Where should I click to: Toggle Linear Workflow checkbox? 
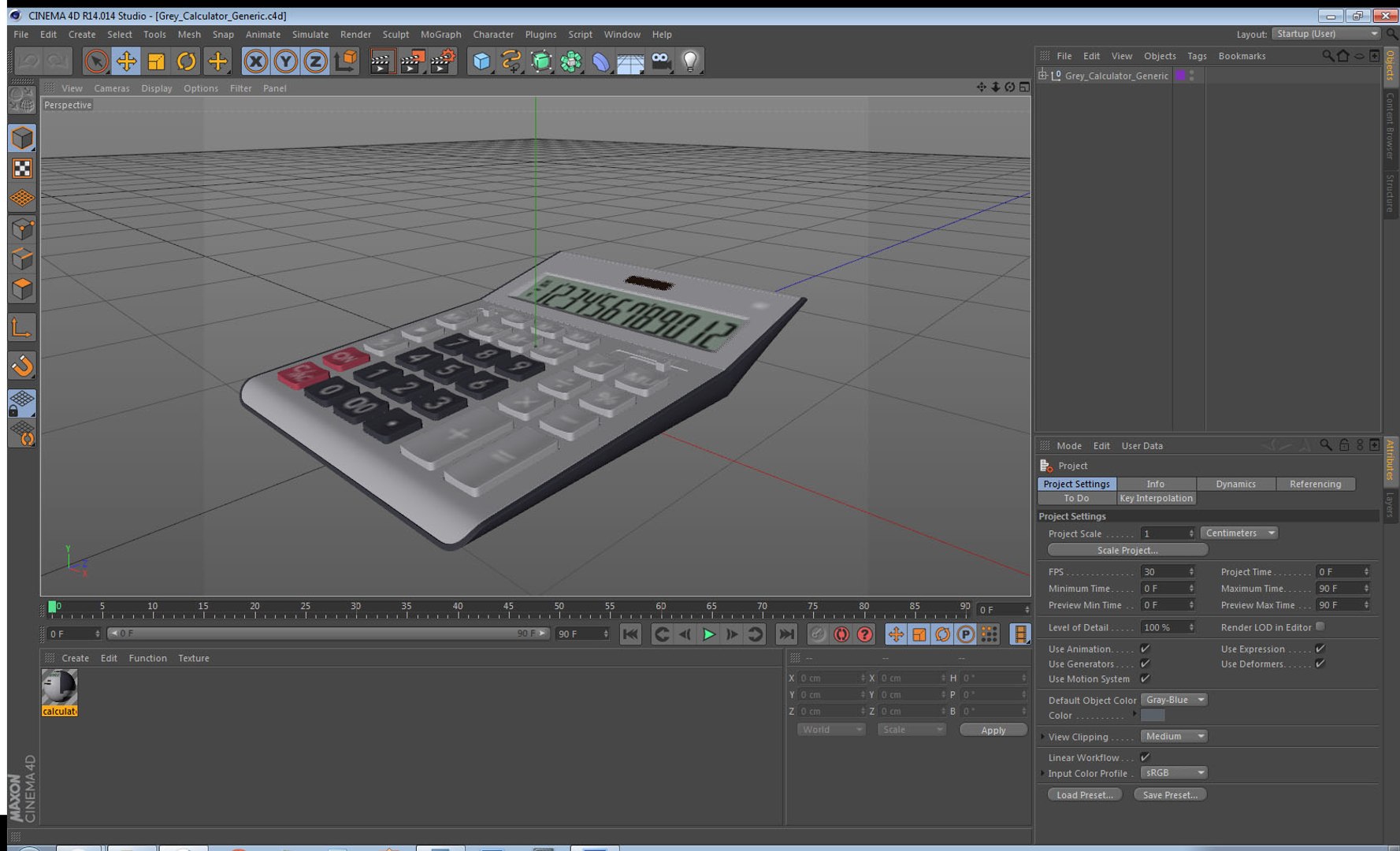[x=1145, y=757]
